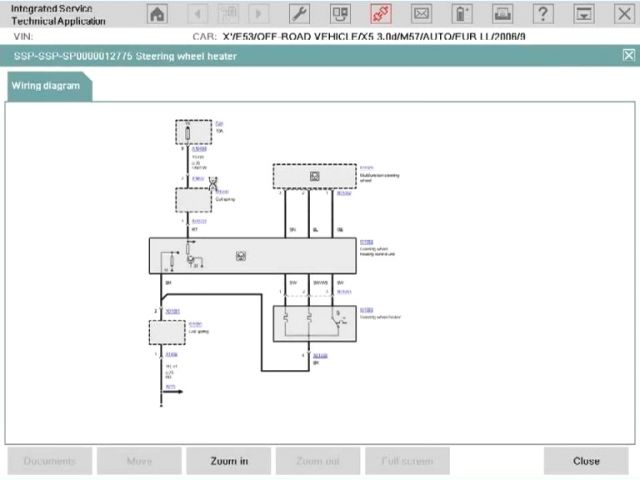Viewport: 640px width, 480px height.
Task: Open the envelope message icon
Action: pyautogui.click(x=421, y=14)
